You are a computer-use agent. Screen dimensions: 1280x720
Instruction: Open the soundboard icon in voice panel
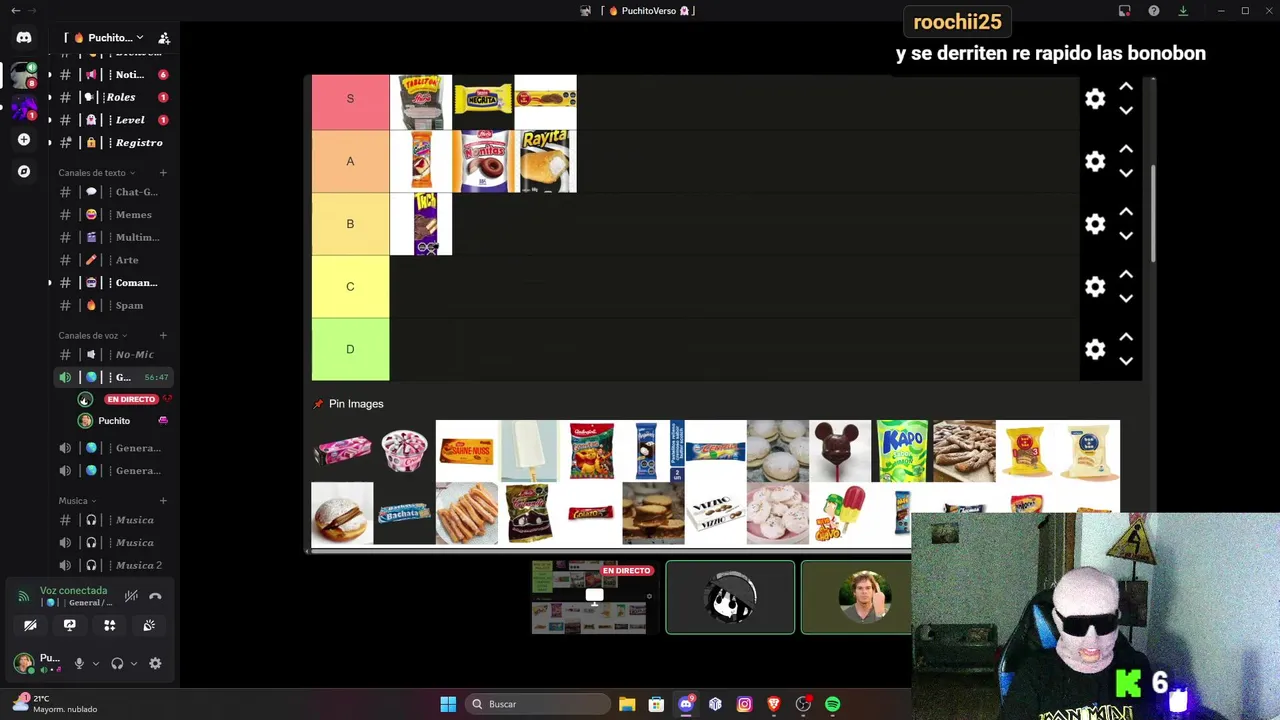(149, 625)
